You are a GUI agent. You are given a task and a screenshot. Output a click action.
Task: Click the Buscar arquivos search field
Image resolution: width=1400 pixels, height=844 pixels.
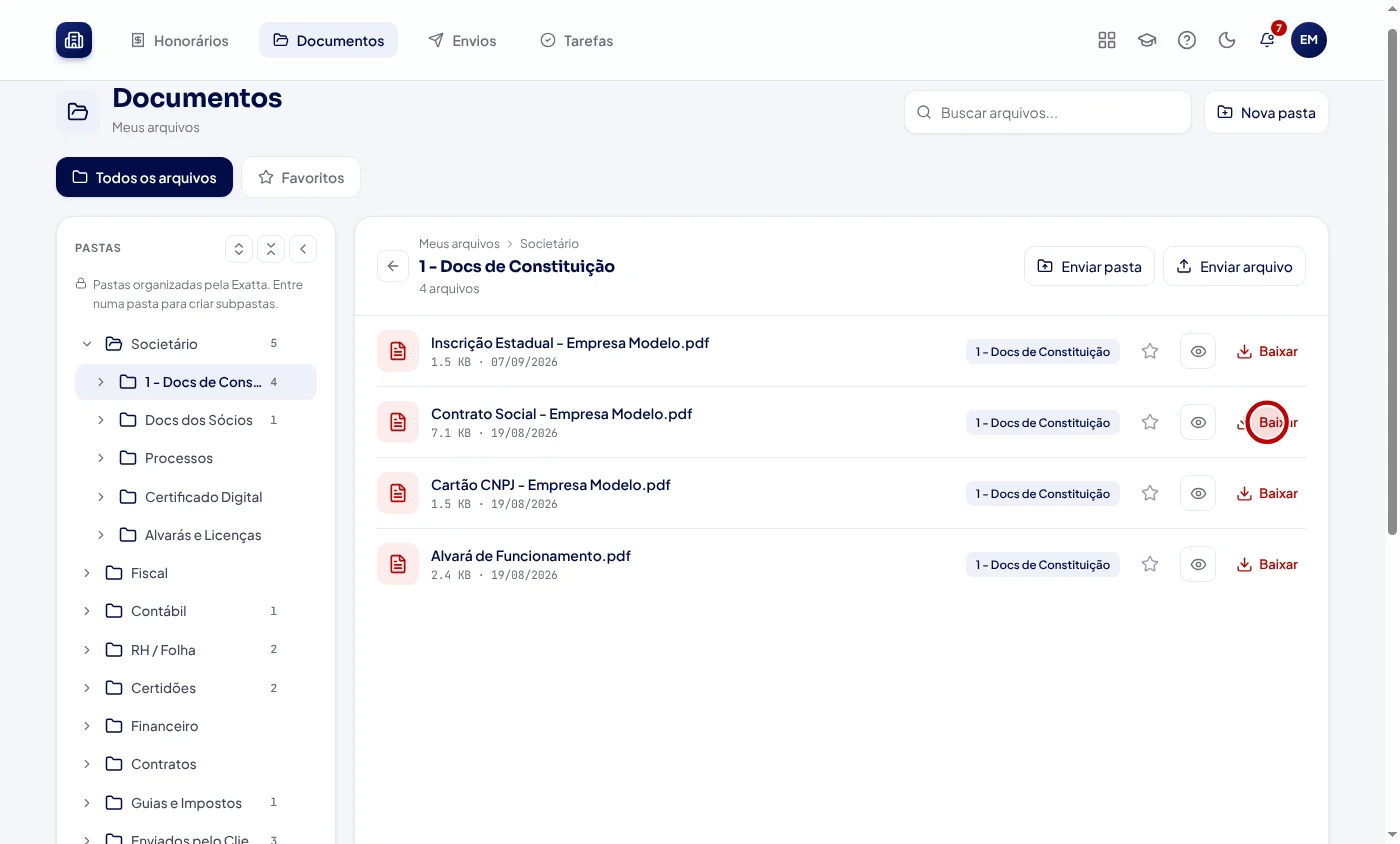click(x=1048, y=112)
